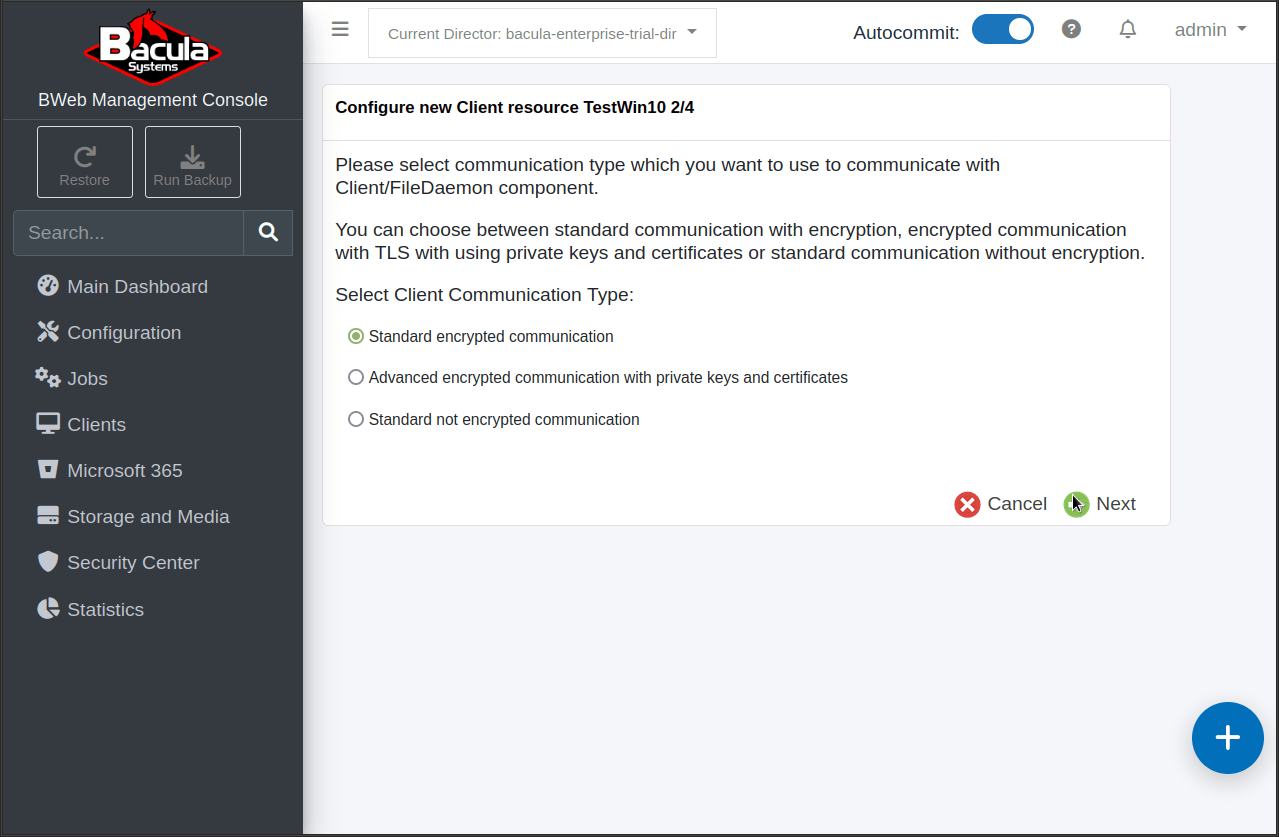Click the red Cancel X icon

click(x=967, y=504)
